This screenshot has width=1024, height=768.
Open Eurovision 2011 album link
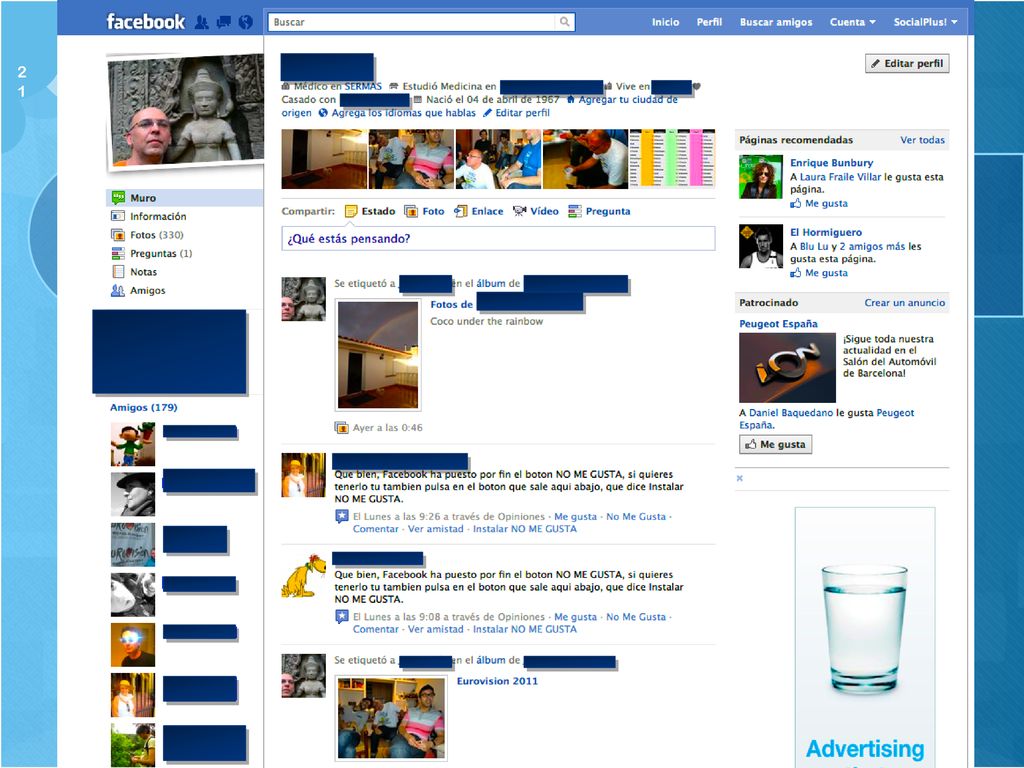[x=497, y=681]
